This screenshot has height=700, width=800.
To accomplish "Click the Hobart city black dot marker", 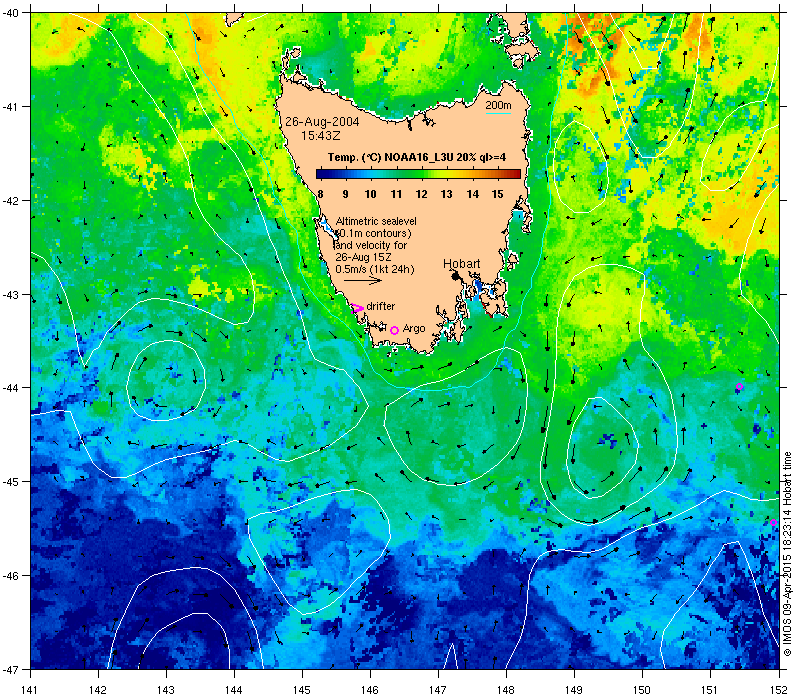I will coord(456,276).
